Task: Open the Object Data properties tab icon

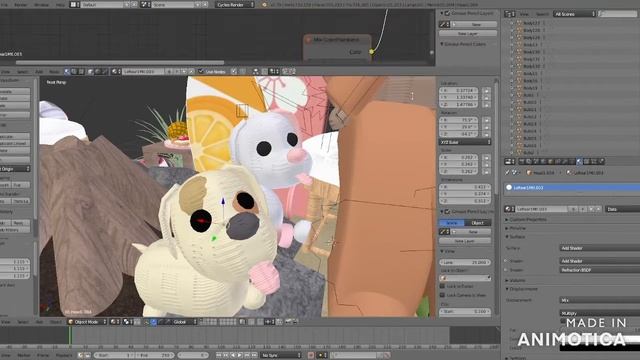Action: [x=572, y=161]
